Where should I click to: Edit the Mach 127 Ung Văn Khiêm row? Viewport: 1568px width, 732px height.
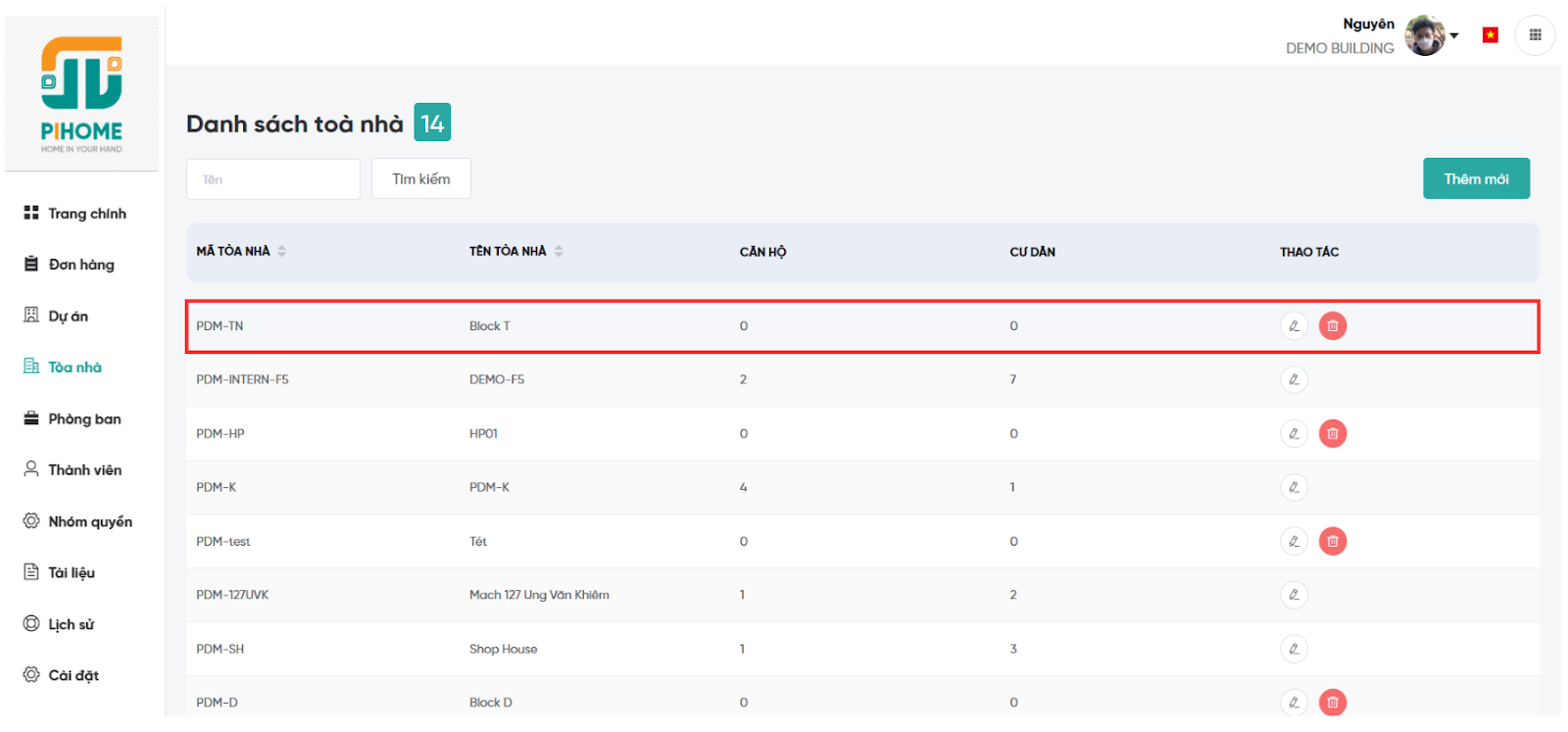pyautogui.click(x=1294, y=595)
